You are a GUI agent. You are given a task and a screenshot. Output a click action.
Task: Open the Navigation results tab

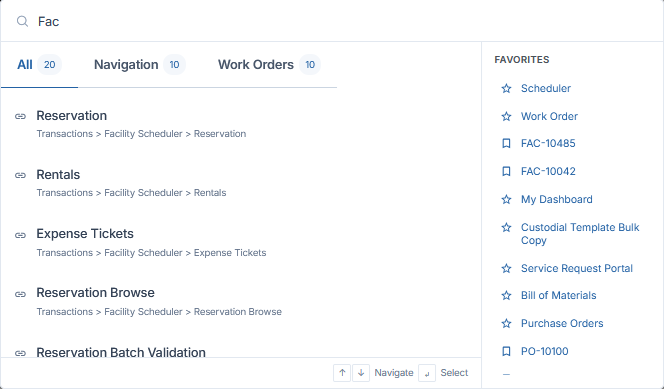pyautogui.click(x=139, y=65)
